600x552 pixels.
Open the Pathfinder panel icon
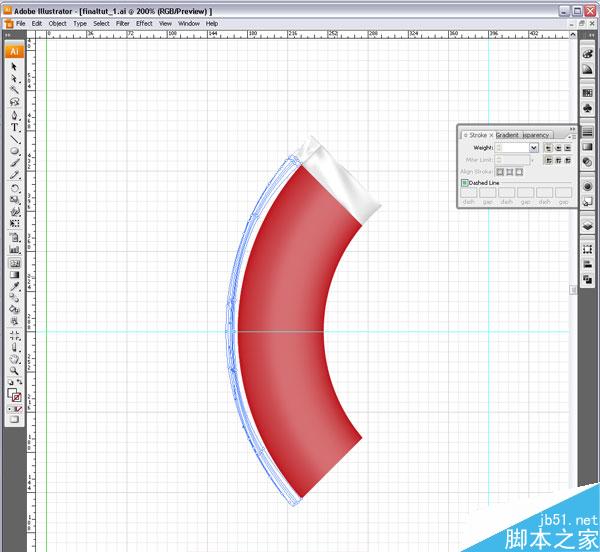[x=587, y=279]
